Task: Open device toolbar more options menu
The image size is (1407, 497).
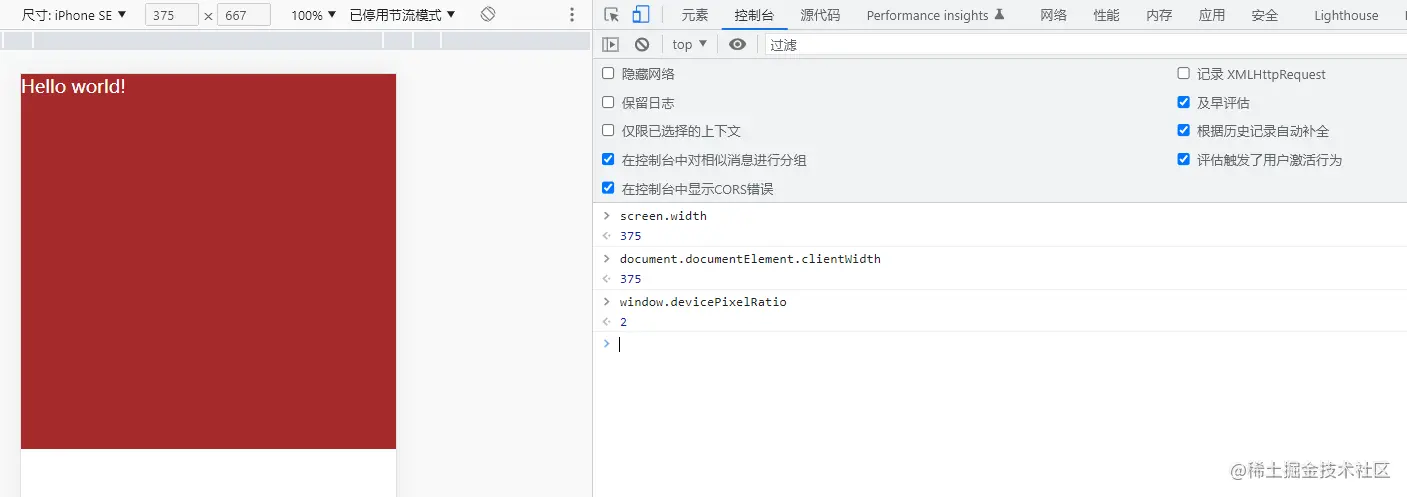Action: [x=572, y=15]
